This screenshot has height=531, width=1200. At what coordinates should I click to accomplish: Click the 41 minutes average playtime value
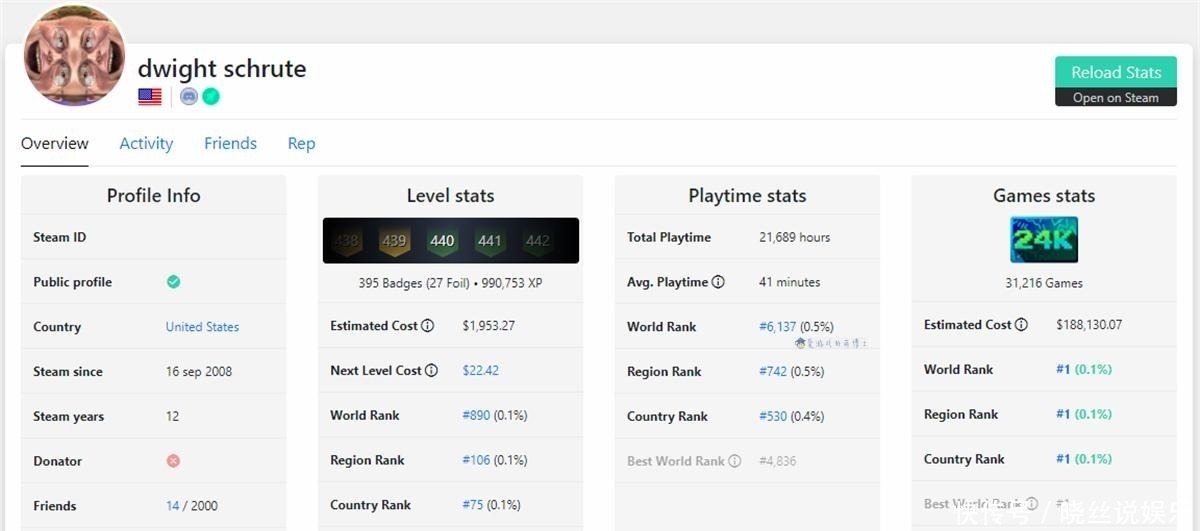pos(789,282)
